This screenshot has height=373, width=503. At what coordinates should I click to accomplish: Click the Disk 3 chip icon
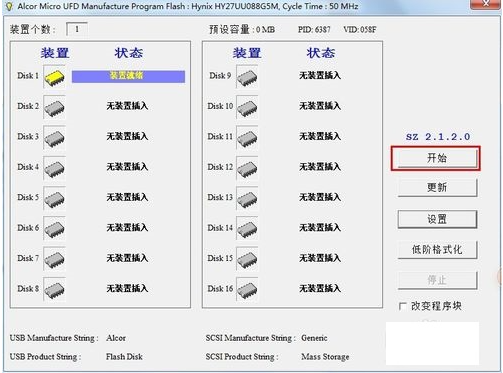(x=54, y=138)
